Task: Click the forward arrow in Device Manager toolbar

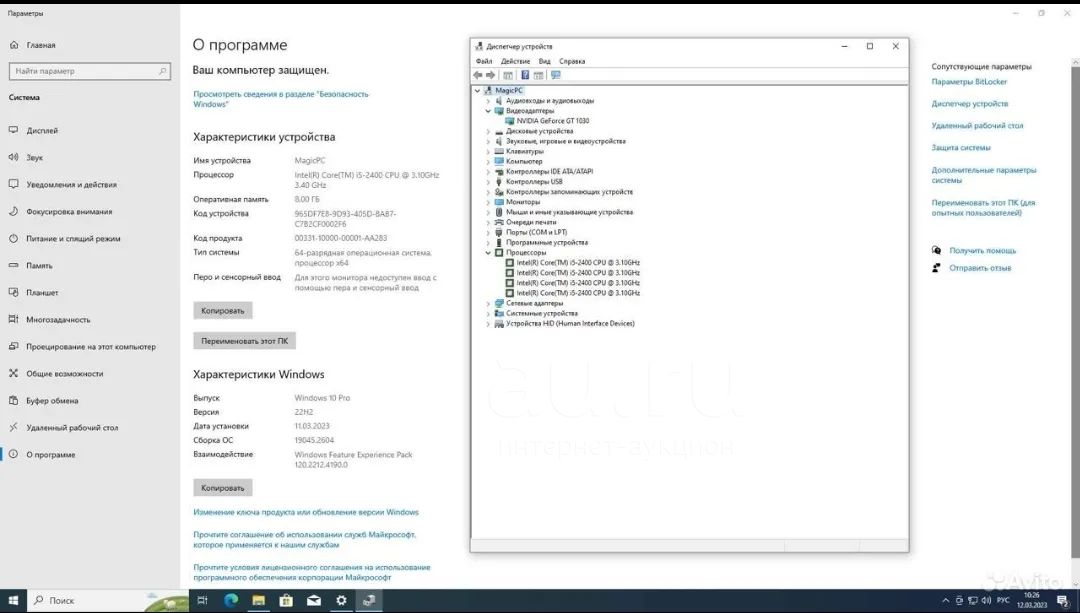Action: point(490,75)
